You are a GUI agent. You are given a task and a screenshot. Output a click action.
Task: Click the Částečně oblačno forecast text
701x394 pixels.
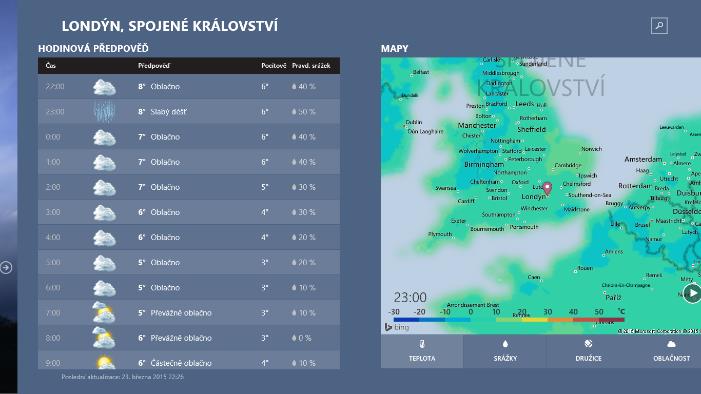(181, 363)
